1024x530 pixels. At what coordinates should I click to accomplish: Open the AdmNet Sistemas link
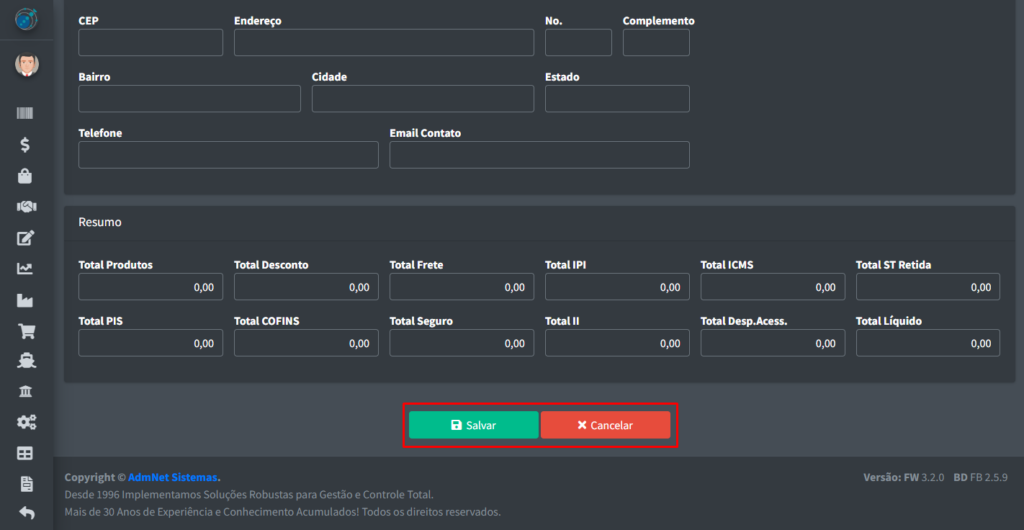(173, 477)
